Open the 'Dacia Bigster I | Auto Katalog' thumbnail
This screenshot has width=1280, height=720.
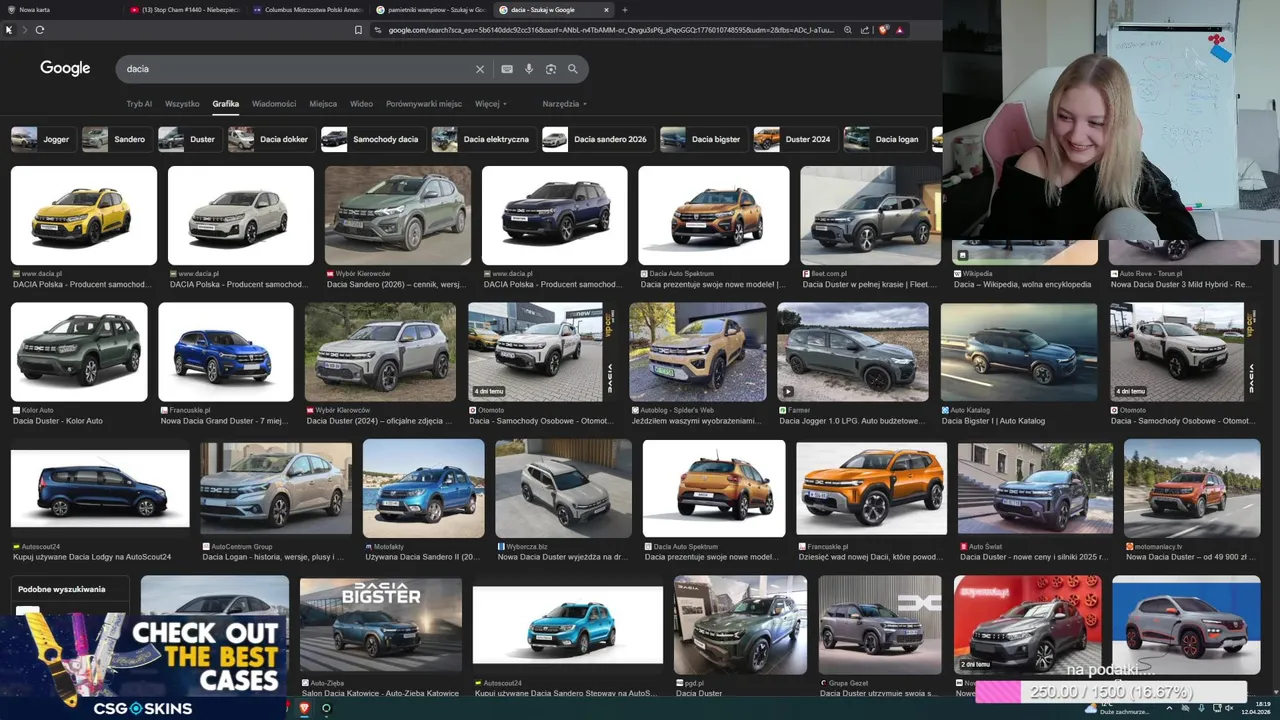click(1019, 352)
